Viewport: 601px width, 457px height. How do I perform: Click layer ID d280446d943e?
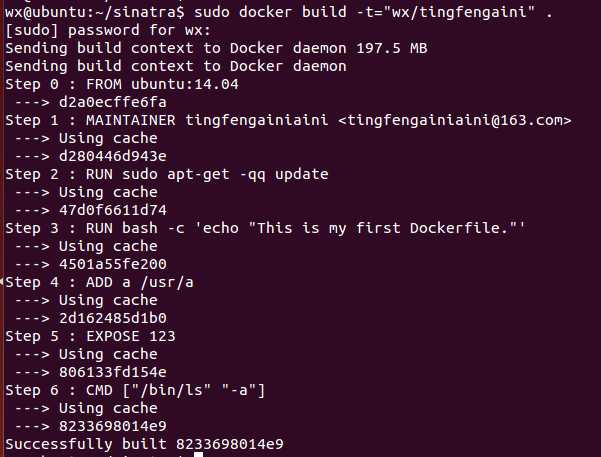pyautogui.click(x=113, y=156)
